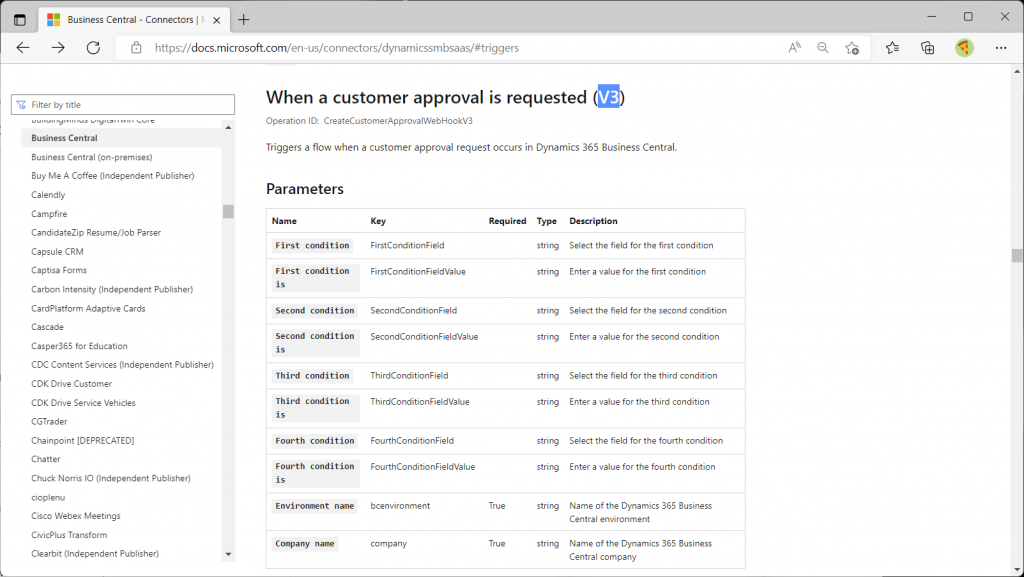Click the Zoom out magnifier icon
1024x577 pixels.
point(823,48)
